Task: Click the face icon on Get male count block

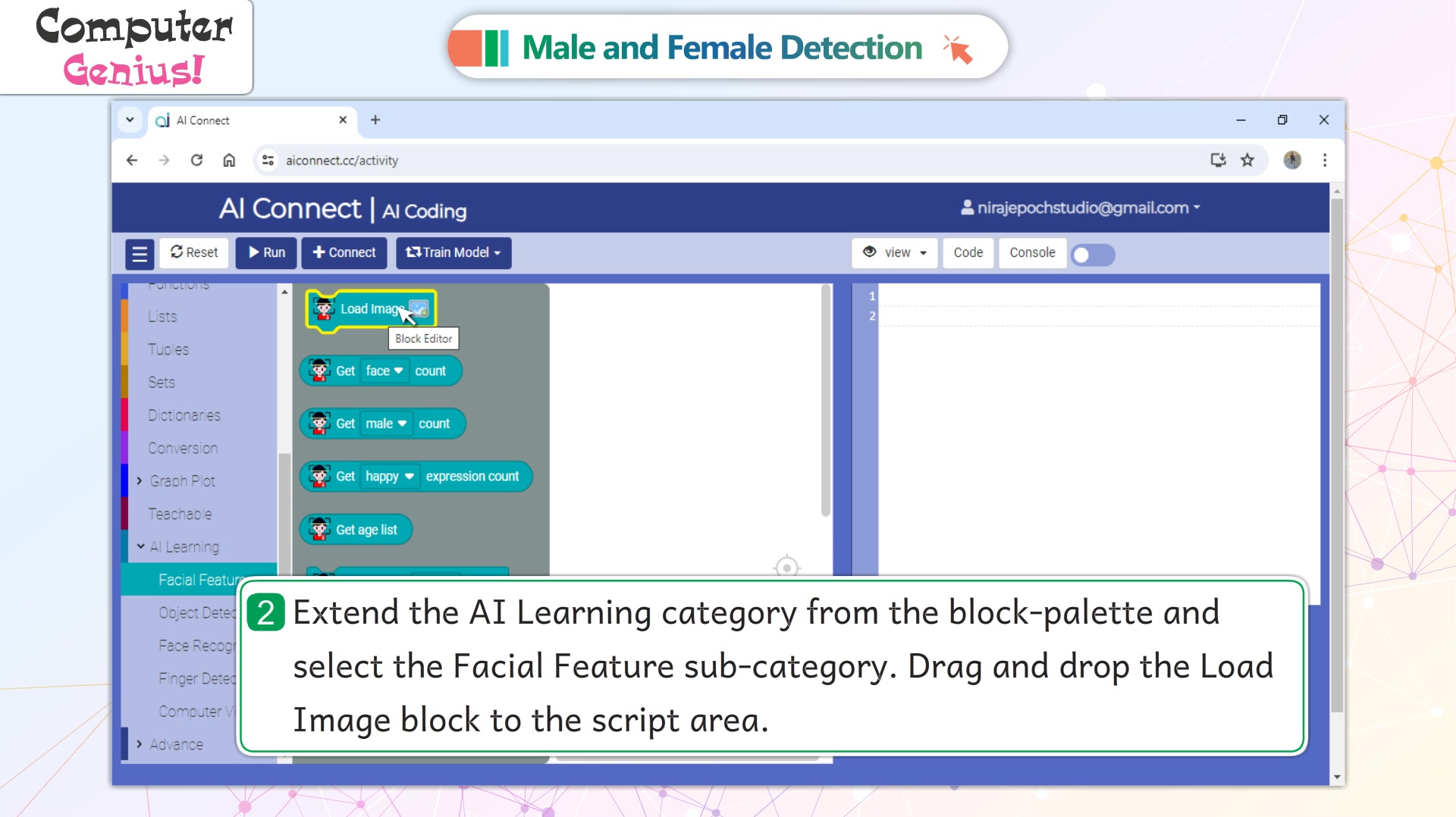Action: (x=319, y=423)
